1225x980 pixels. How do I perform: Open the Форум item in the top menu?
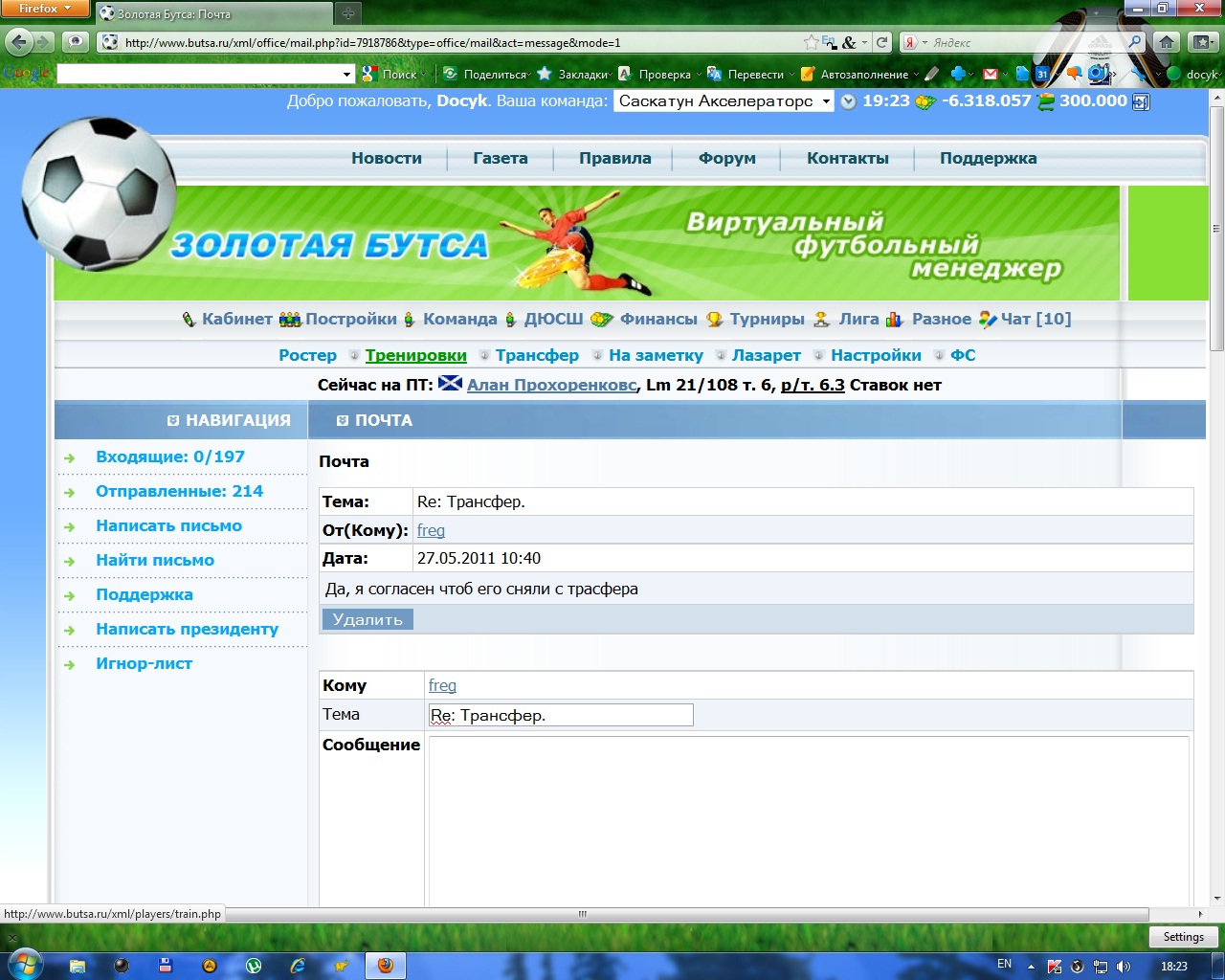(726, 159)
